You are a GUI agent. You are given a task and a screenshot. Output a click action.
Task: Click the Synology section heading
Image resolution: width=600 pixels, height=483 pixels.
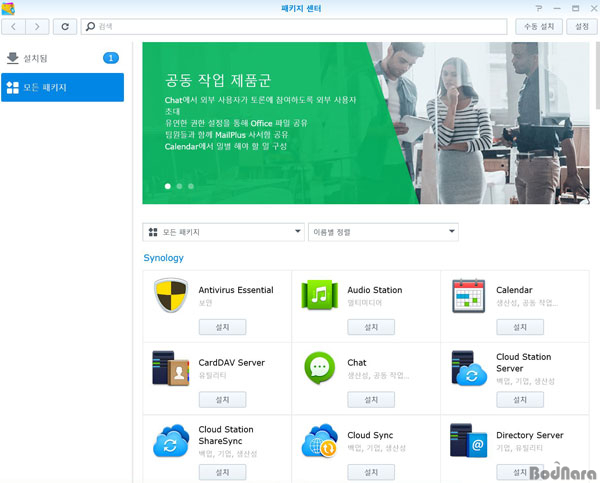163,258
